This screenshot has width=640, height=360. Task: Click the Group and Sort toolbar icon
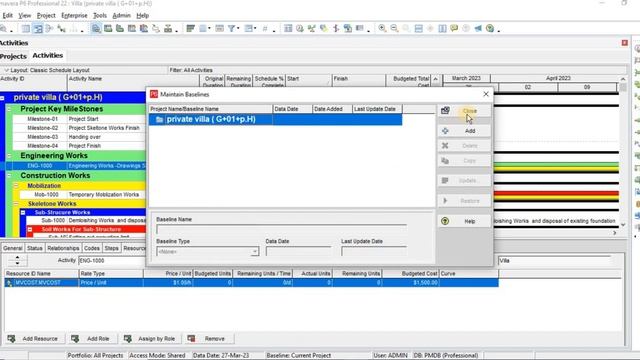pos(248,28)
